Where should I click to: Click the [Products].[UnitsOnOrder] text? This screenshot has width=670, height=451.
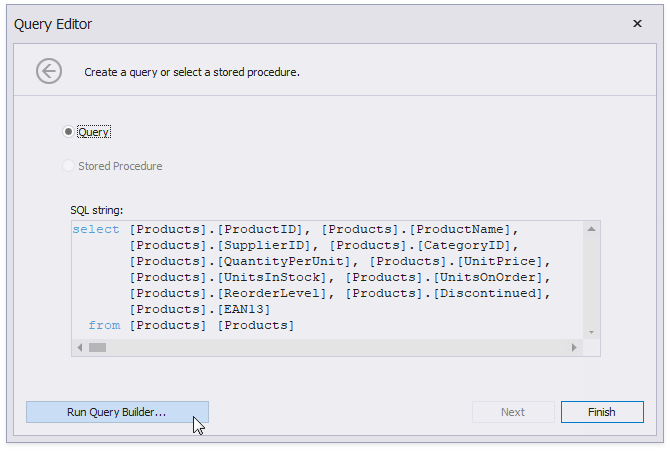(x=444, y=277)
